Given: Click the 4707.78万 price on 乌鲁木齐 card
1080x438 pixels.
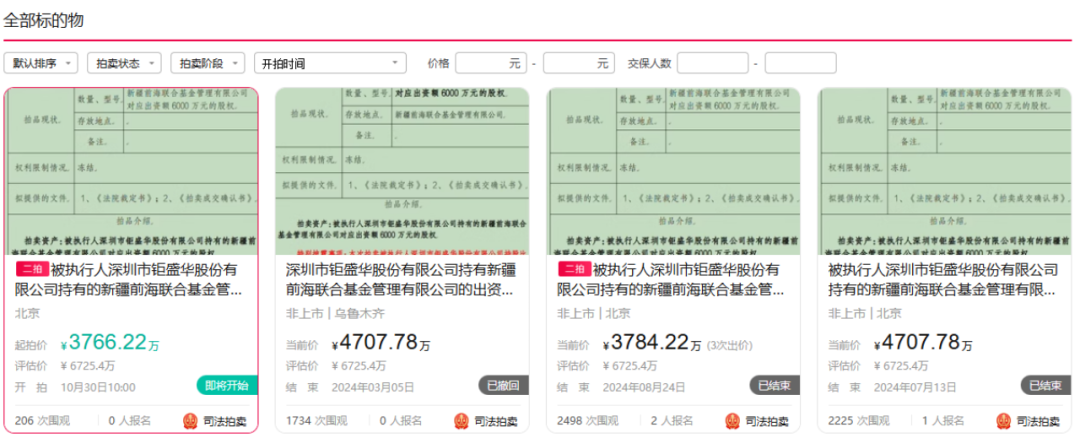Looking at the screenshot, I should (x=381, y=342).
